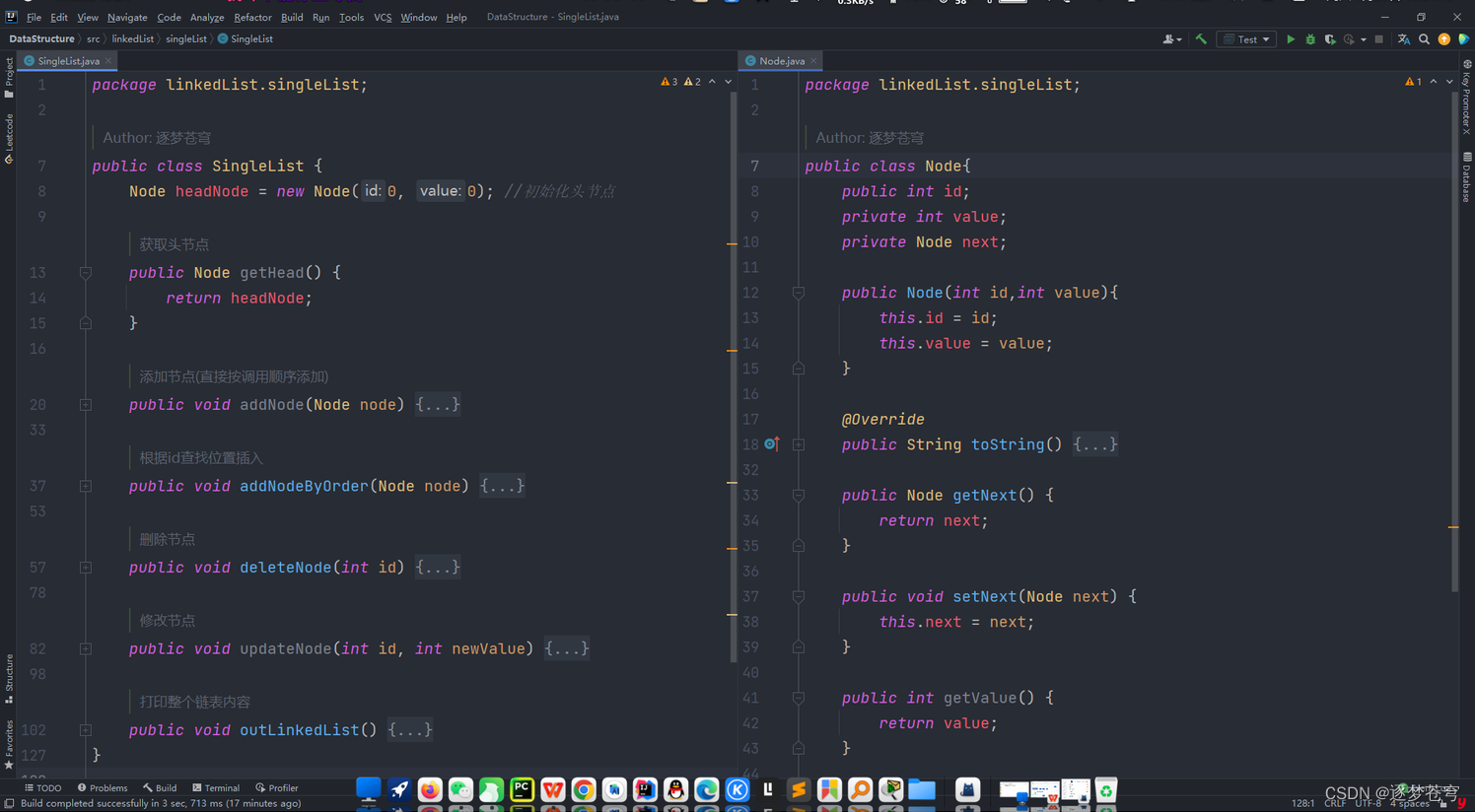1475x812 pixels.
Task: Click the orange update arrow icon
Action: pyautogui.click(x=1443, y=39)
